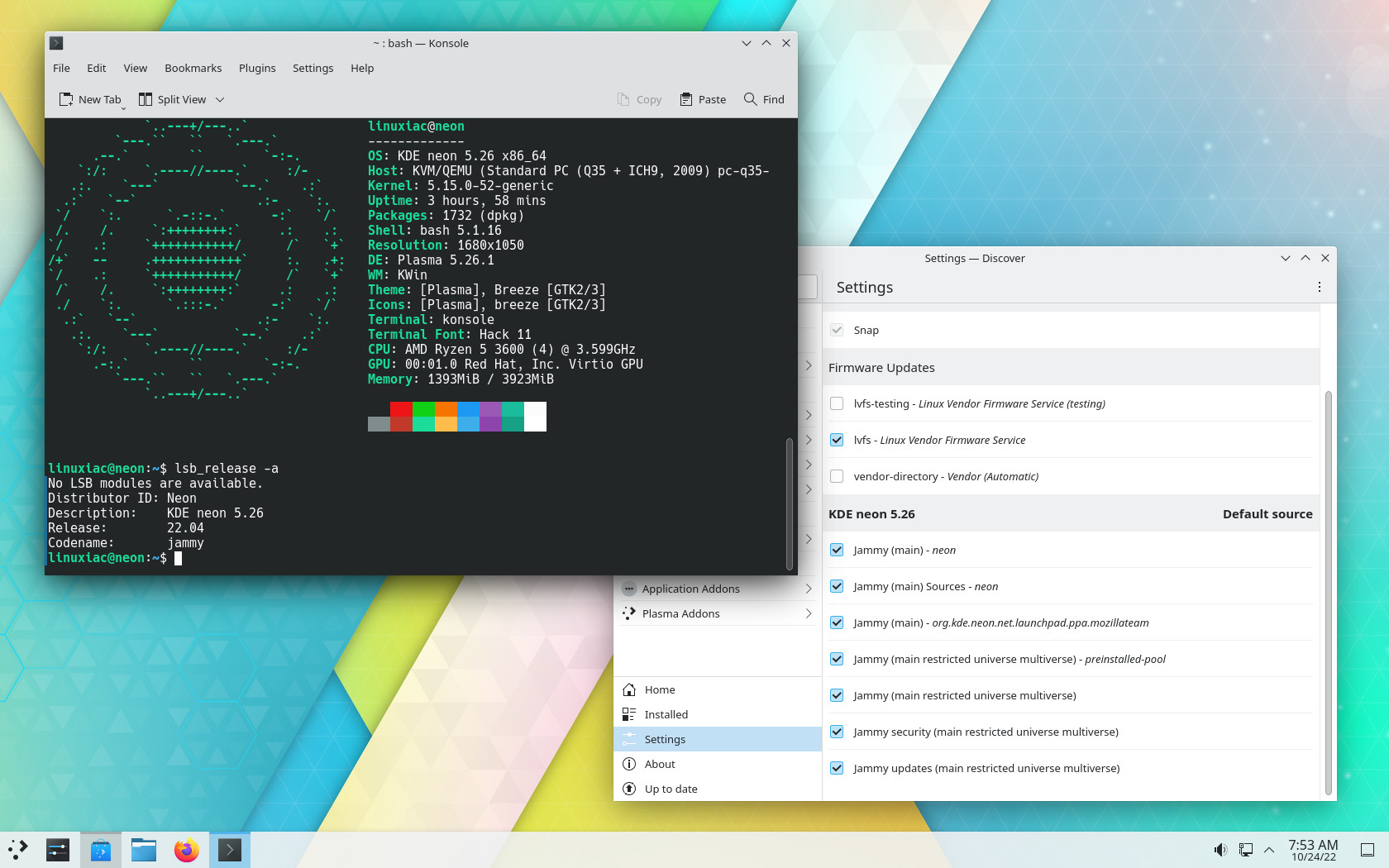Enable lvfs-testing firmware source

[837, 403]
